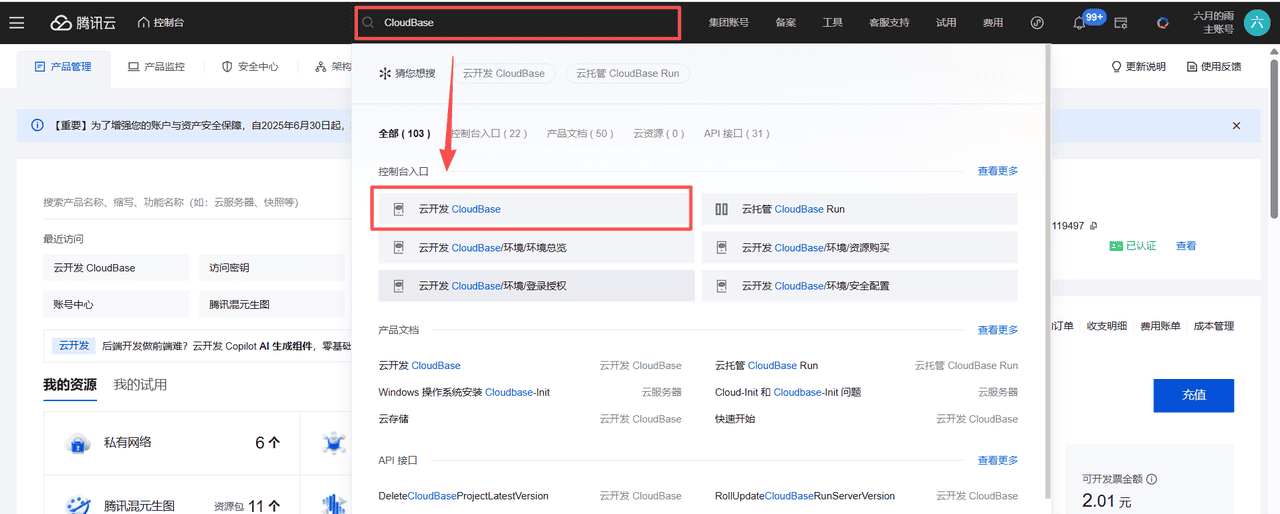The image size is (1280, 514).
Task: Open the 工具 header menu
Action: 833,22
